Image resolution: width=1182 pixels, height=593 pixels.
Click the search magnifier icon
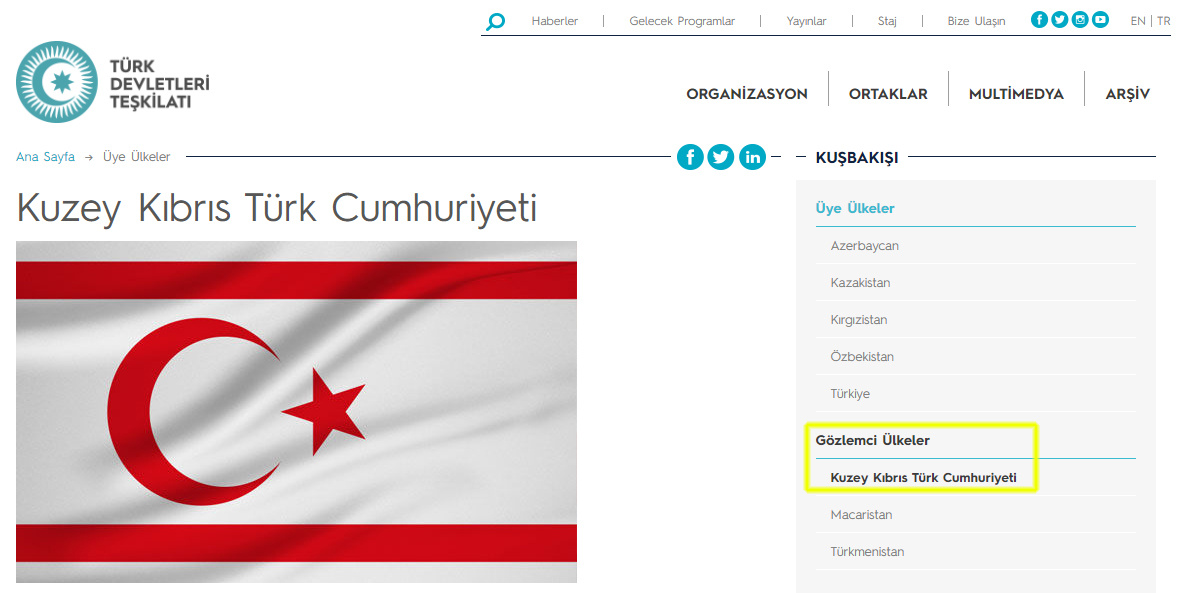click(495, 21)
